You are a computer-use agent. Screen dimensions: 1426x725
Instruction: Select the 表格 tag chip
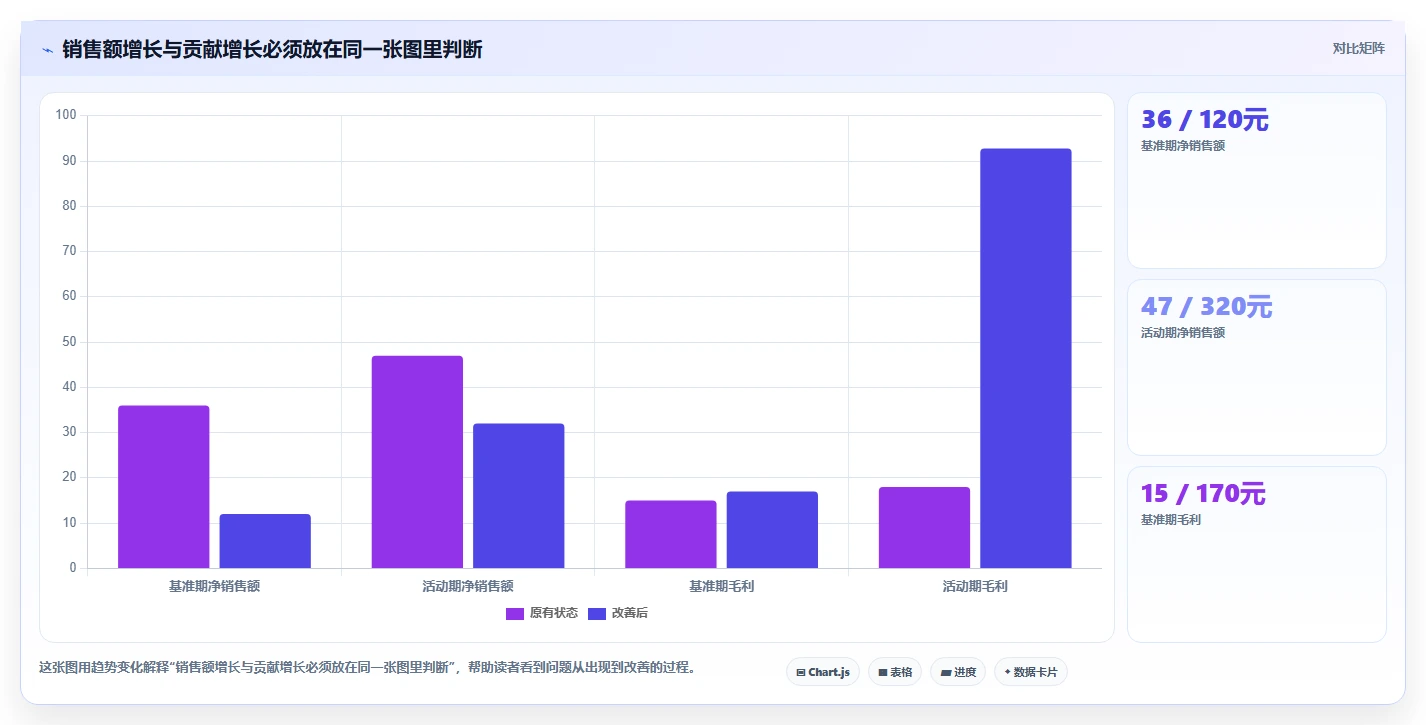click(895, 672)
